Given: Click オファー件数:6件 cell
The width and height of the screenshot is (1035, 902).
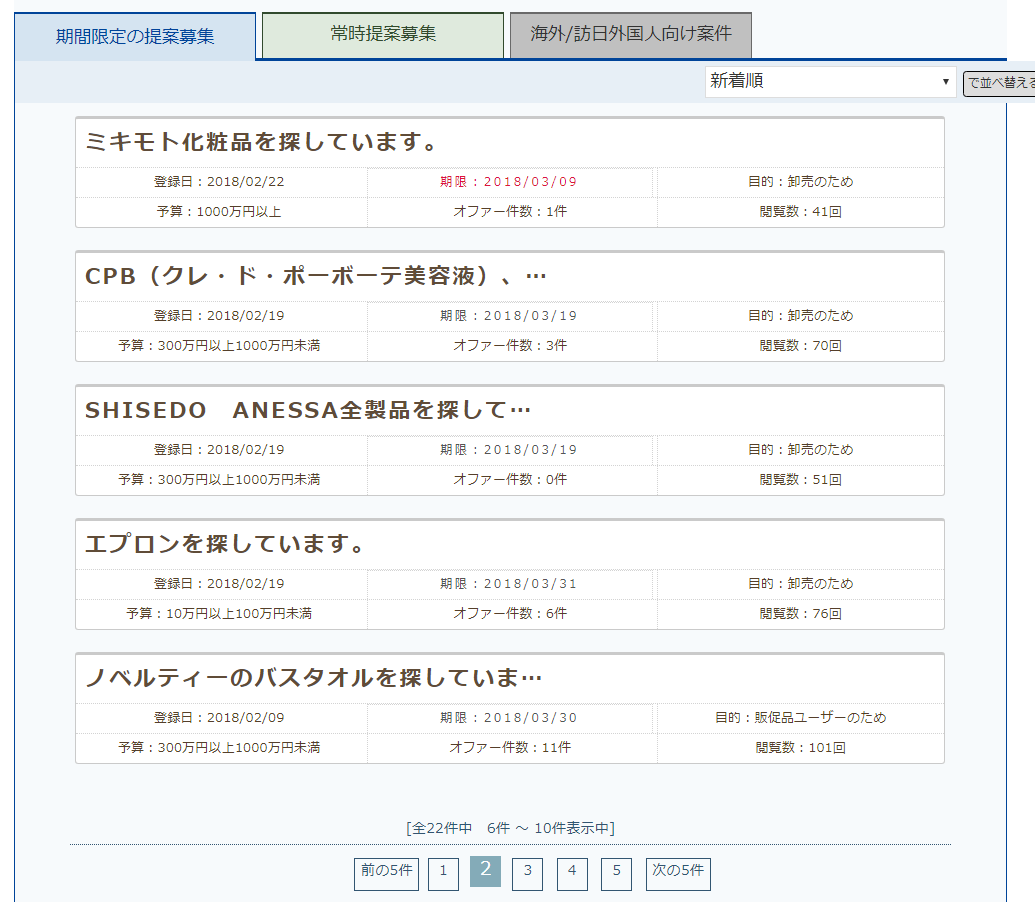Looking at the screenshot, I should point(510,614).
